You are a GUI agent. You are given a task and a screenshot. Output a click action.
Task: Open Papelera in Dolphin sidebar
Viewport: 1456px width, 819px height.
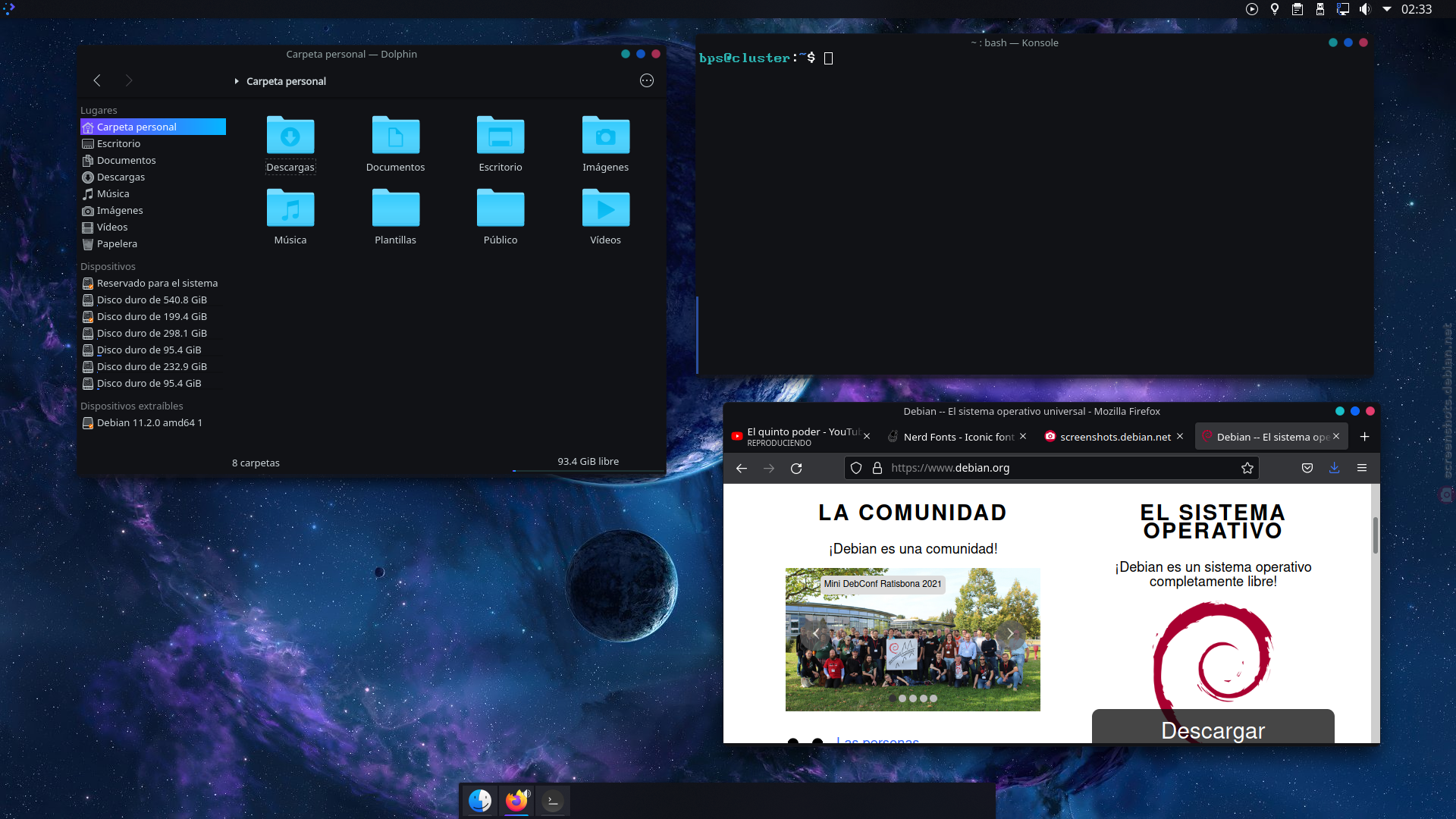[x=153, y=243]
